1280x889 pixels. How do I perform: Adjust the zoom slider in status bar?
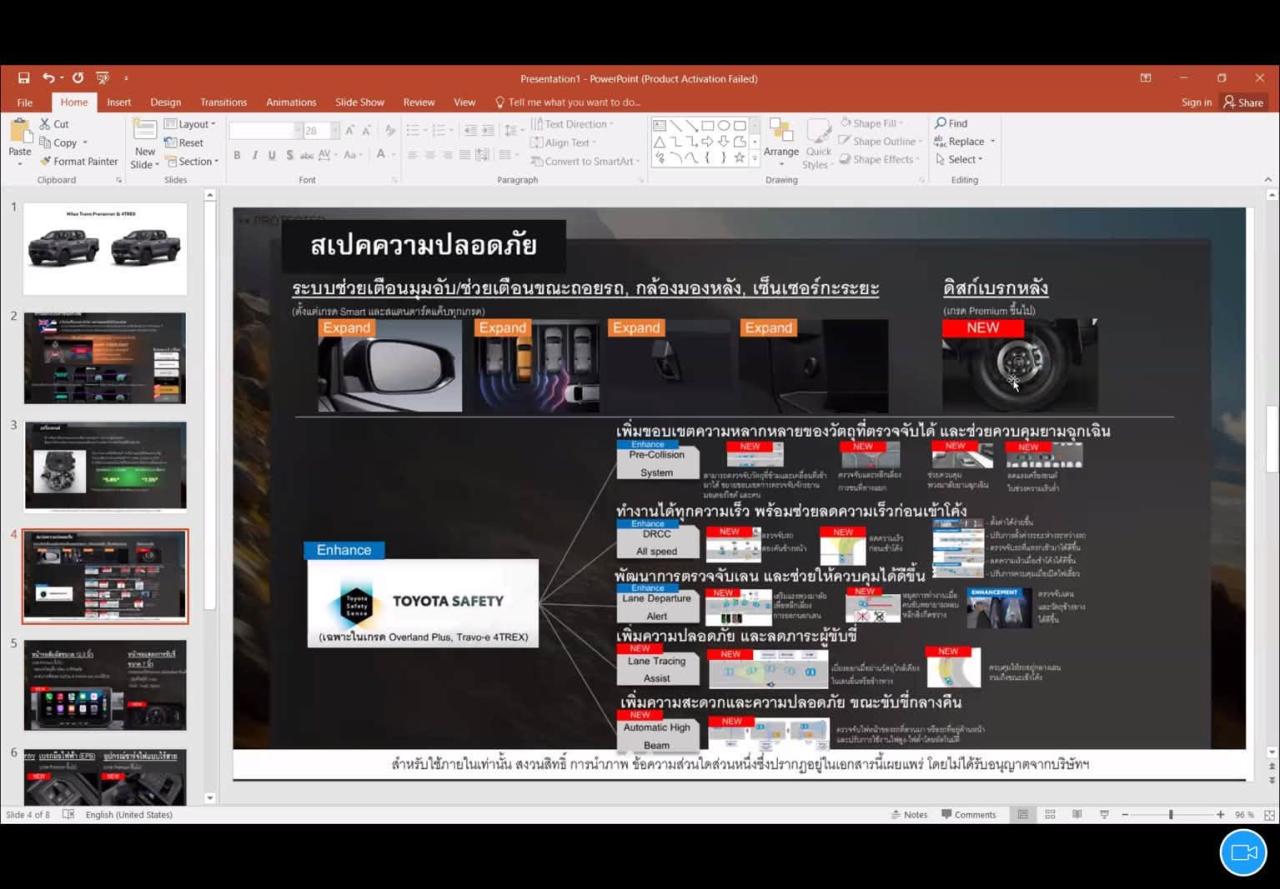(x=1171, y=815)
